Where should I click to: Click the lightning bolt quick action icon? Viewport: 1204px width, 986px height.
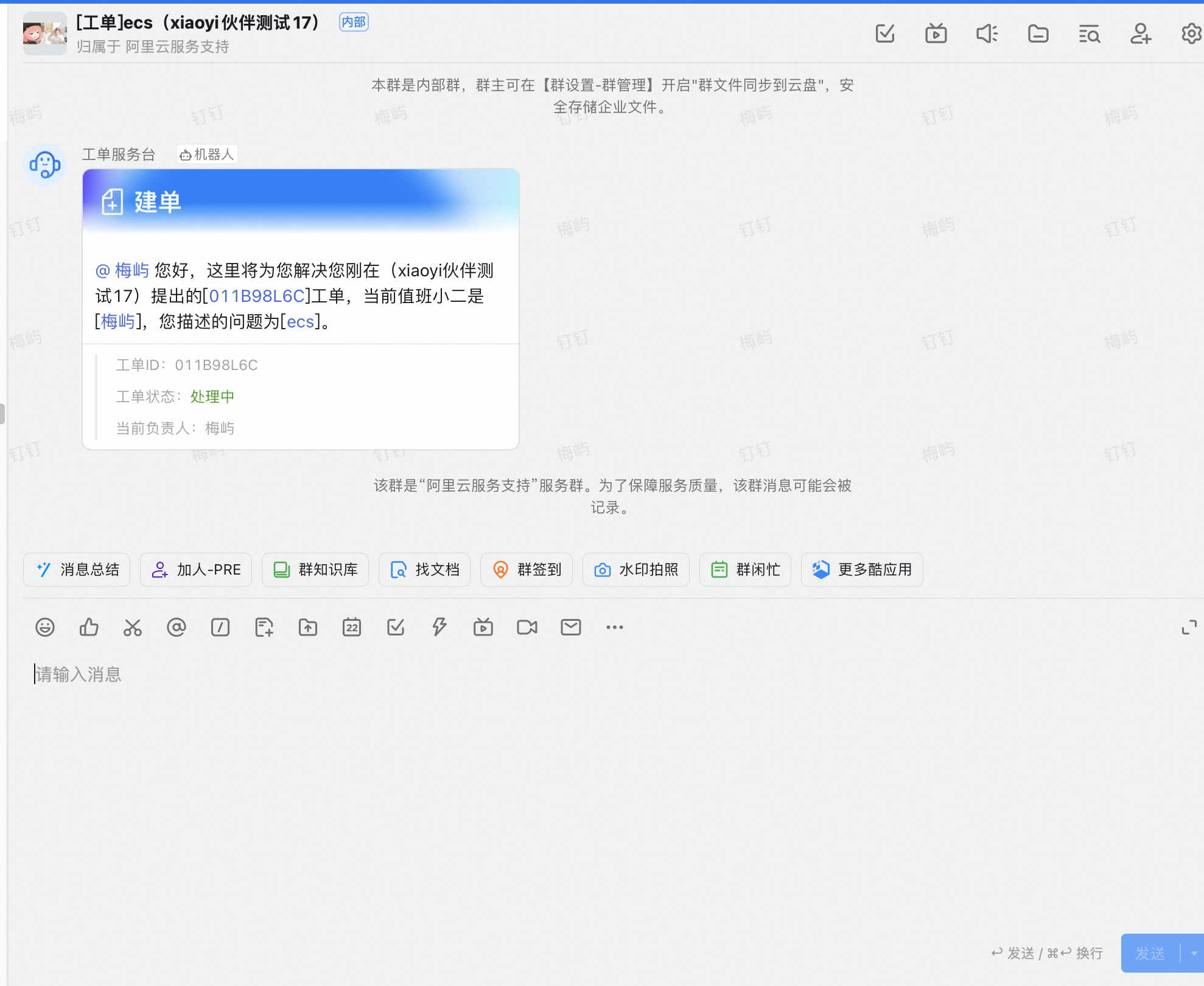439,627
